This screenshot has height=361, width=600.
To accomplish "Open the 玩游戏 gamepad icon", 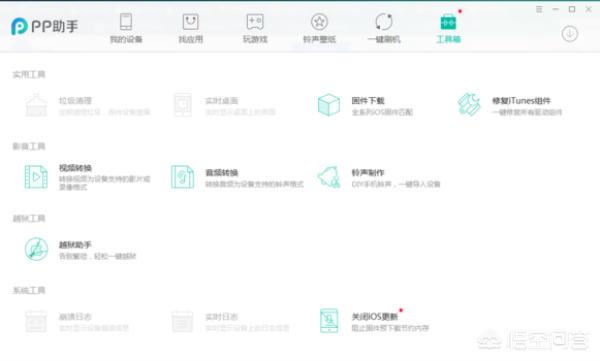I will pos(255,22).
